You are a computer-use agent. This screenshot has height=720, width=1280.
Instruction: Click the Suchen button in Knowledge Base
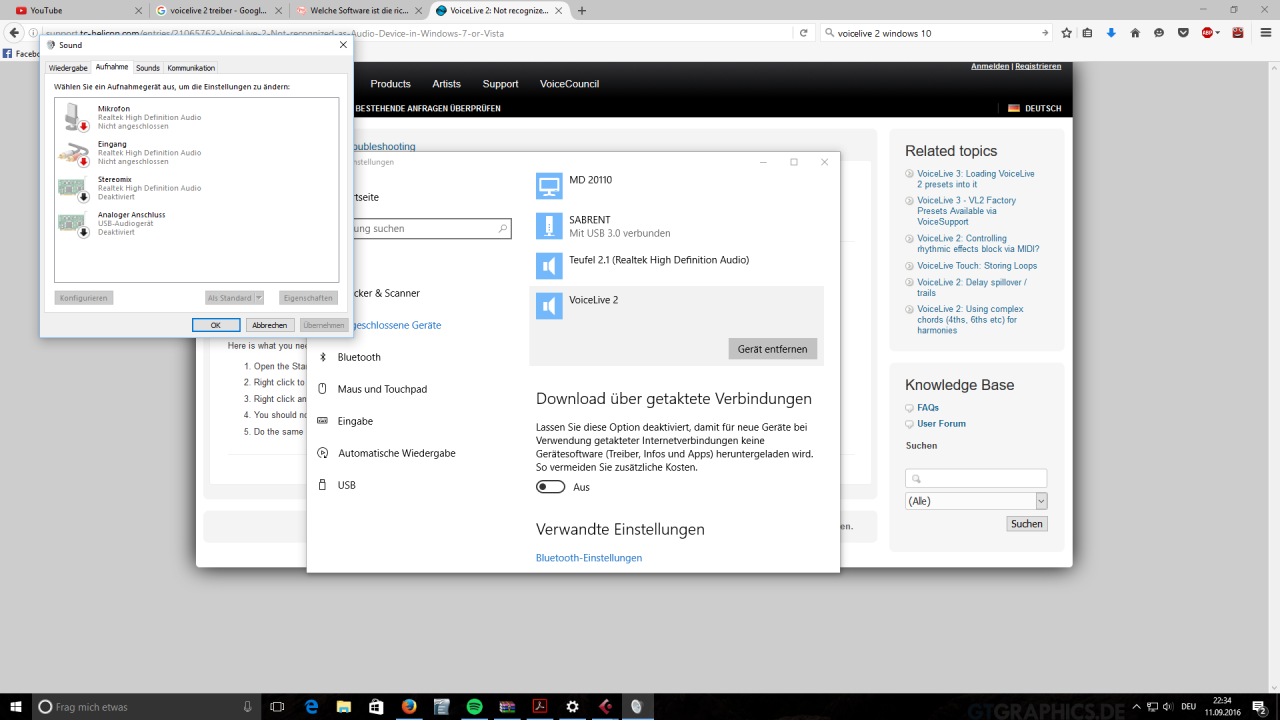pyautogui.click(x=1027, y=524)
